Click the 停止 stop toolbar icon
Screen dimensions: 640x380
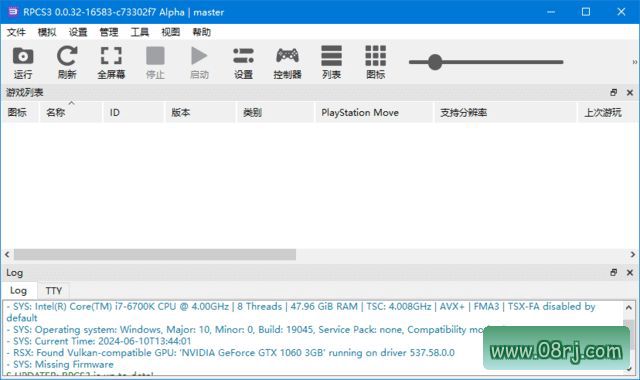coord(155,62)
